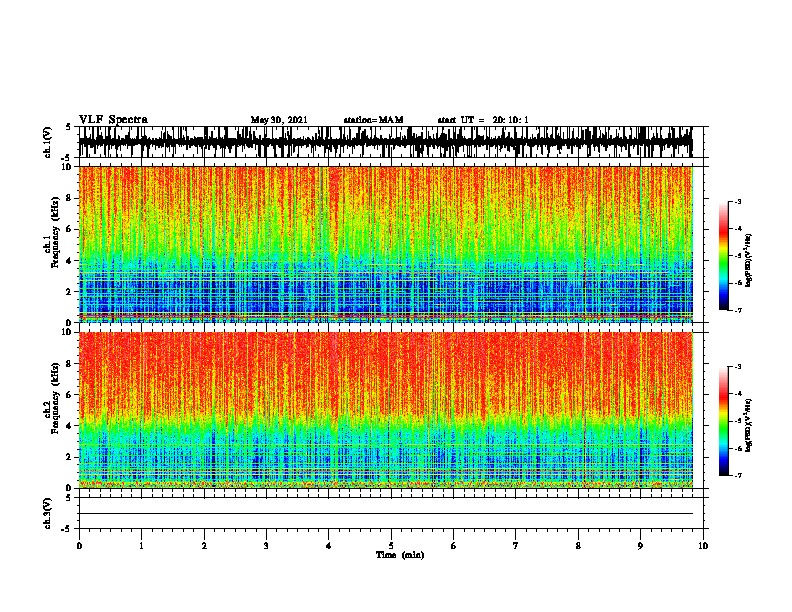792x612 pixels.
Task: Click the ch.1 color scale bar
Action: [x=724, y=256]
